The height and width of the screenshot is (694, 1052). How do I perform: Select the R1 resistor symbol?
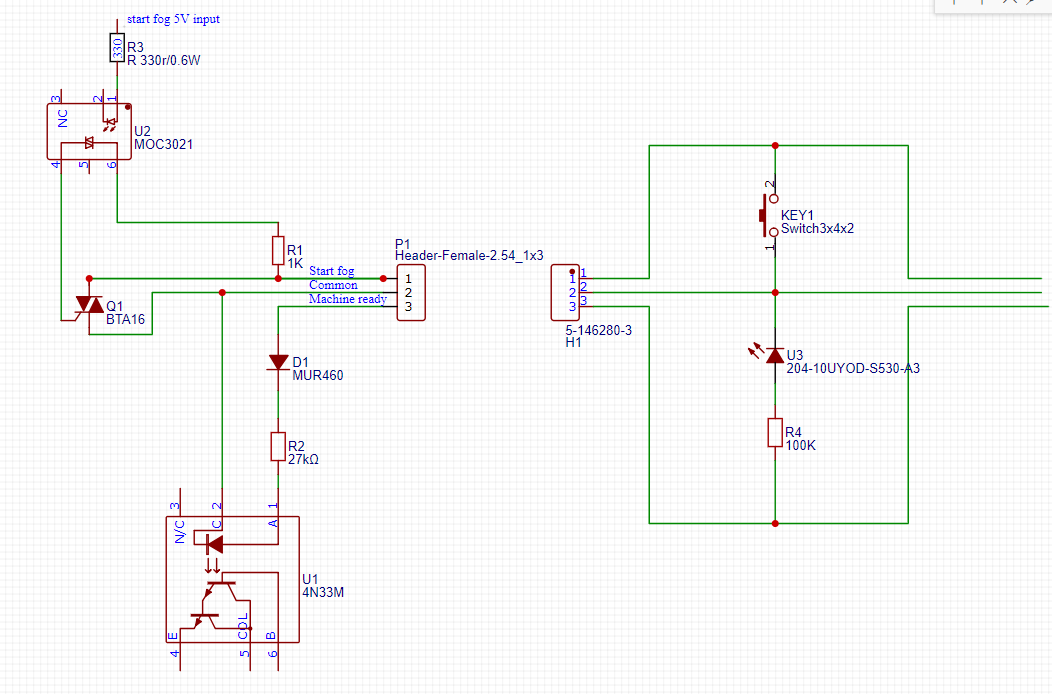pos(278,250)
